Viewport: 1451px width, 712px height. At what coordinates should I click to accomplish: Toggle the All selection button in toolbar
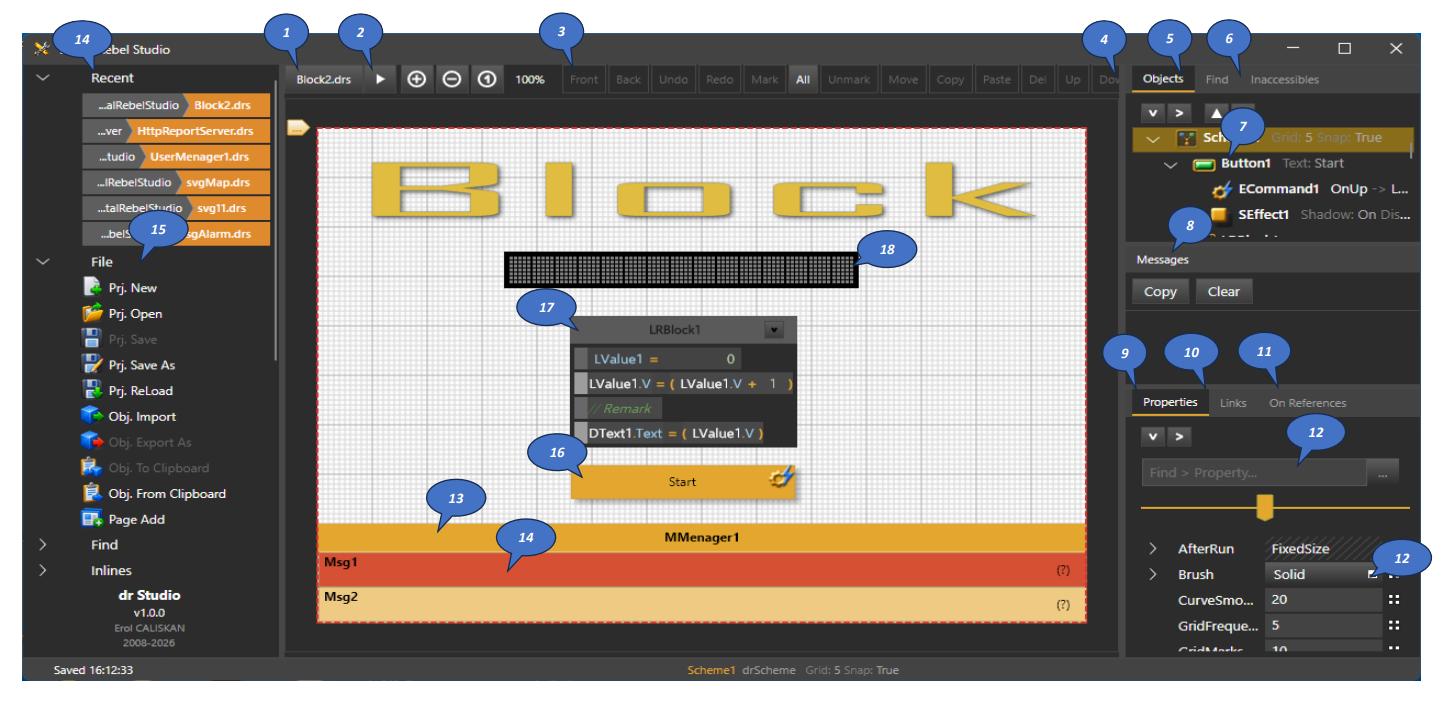pyautogui.click(x=803, y=79)
